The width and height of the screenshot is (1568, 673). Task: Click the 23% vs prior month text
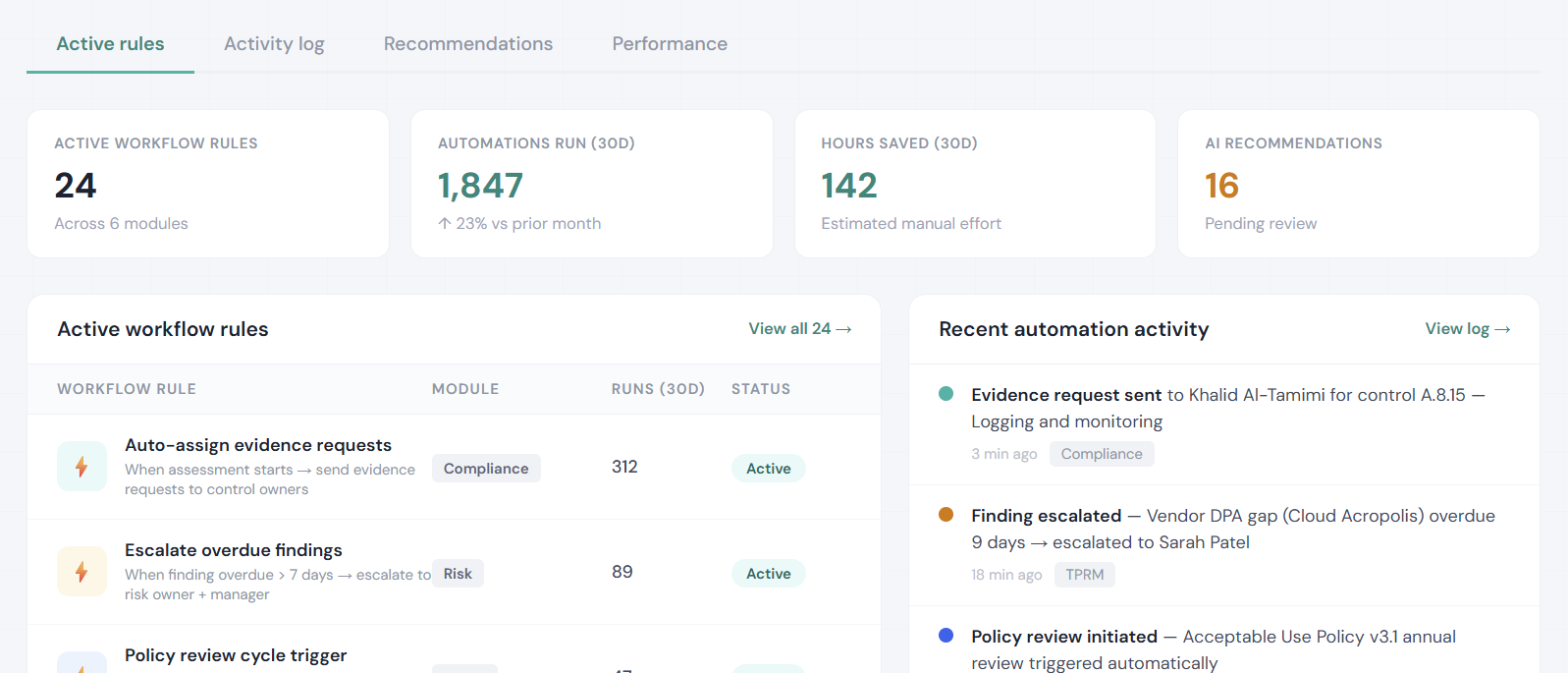[x=519, y=224]
